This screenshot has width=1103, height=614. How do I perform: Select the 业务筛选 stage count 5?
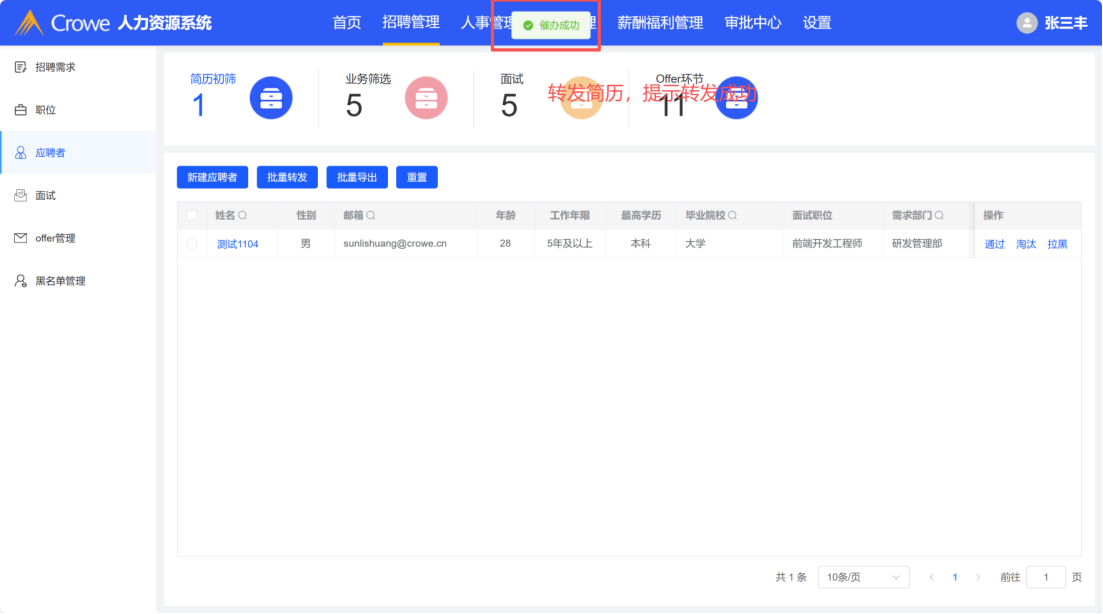354,105
